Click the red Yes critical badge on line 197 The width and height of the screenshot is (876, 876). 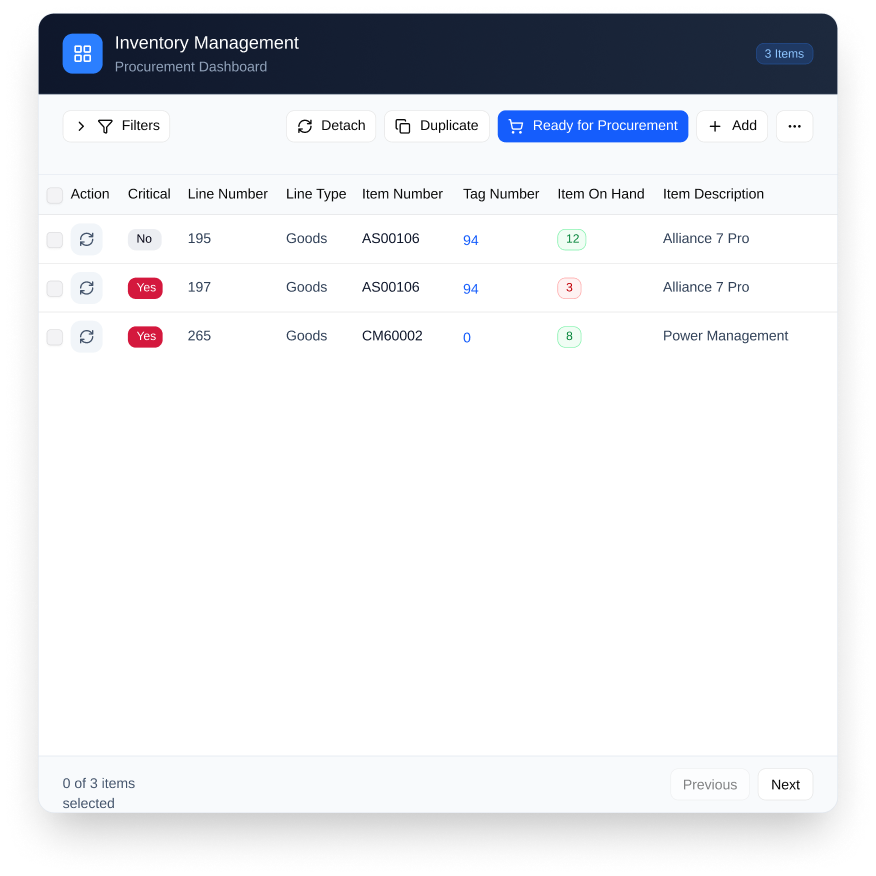pos(145,288)
